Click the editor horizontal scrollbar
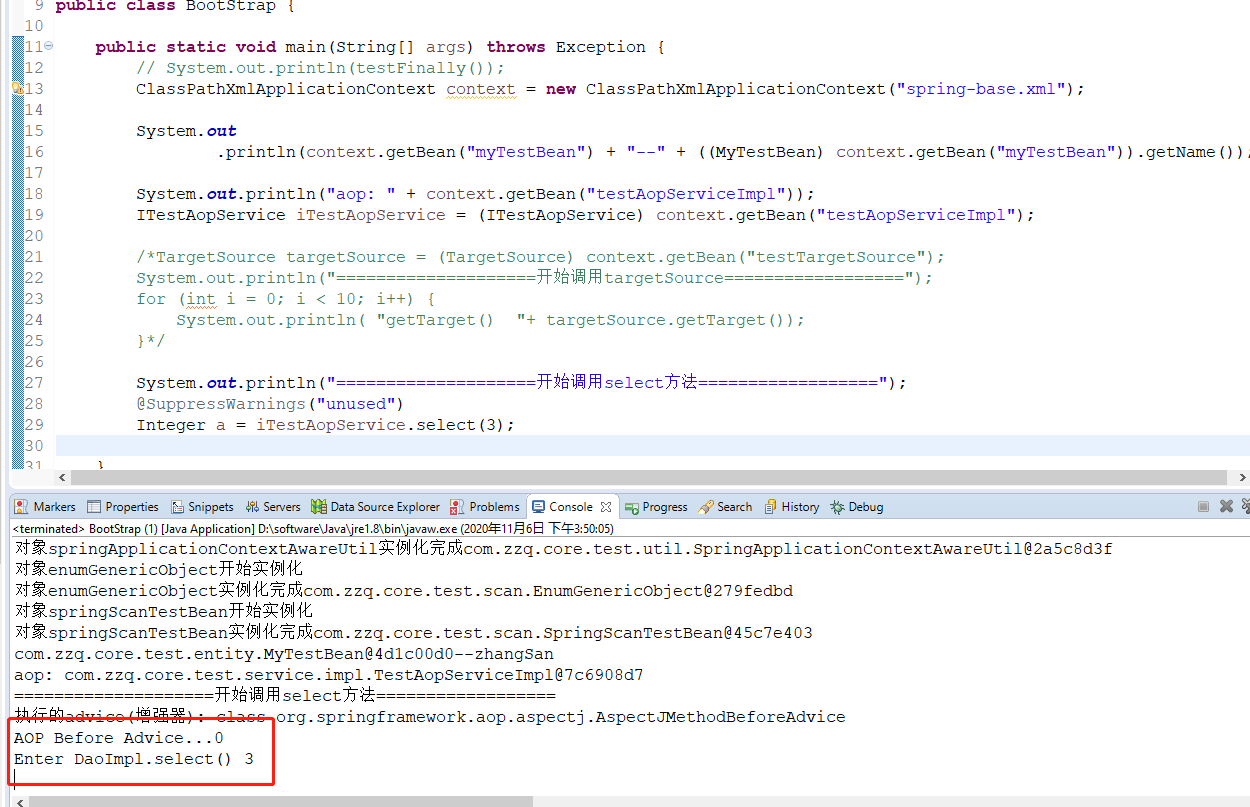Image resolution: width=1250 pixels, height=807 pixels. pos(649,478)
